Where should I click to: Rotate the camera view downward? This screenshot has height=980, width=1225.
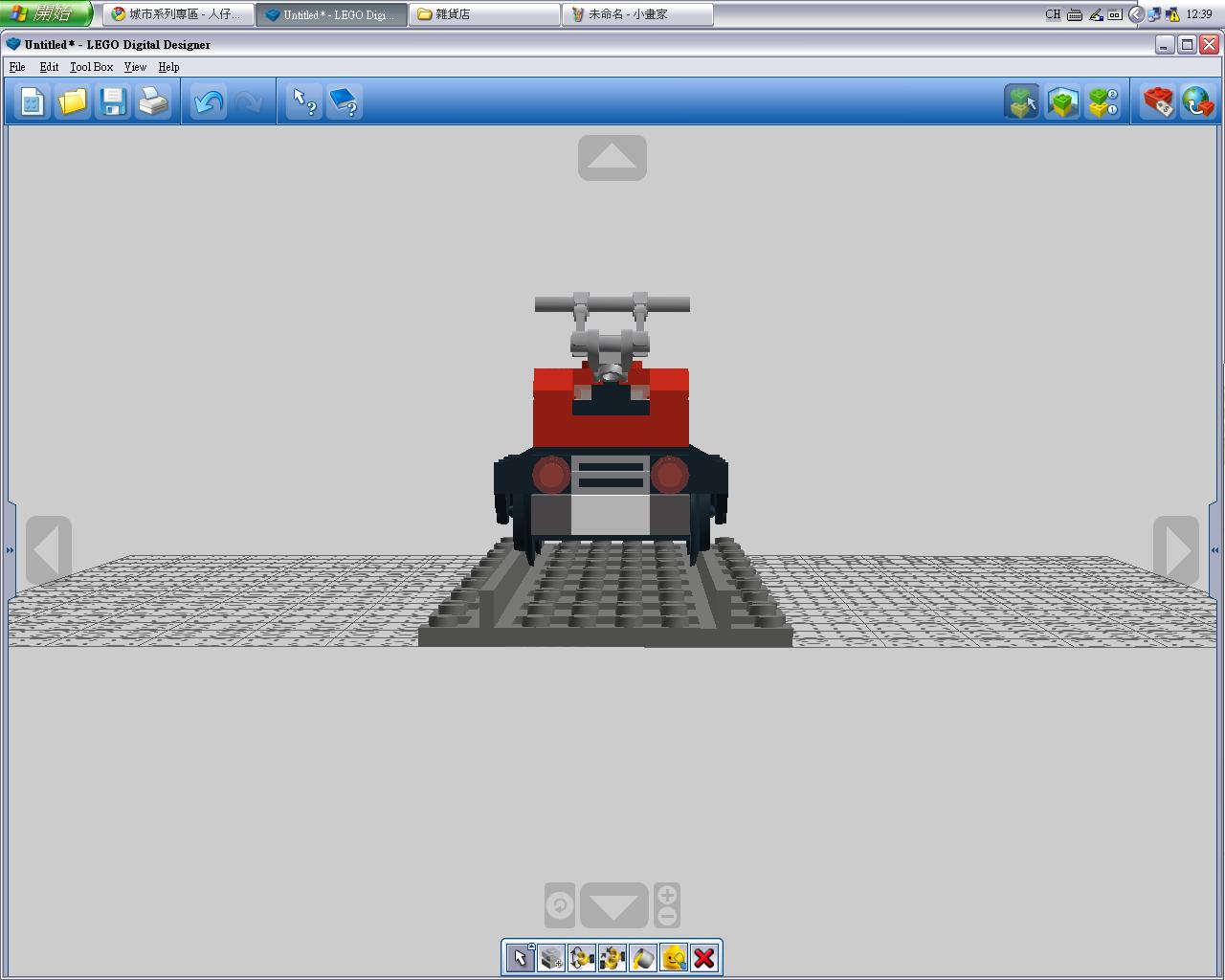(614, 905)
